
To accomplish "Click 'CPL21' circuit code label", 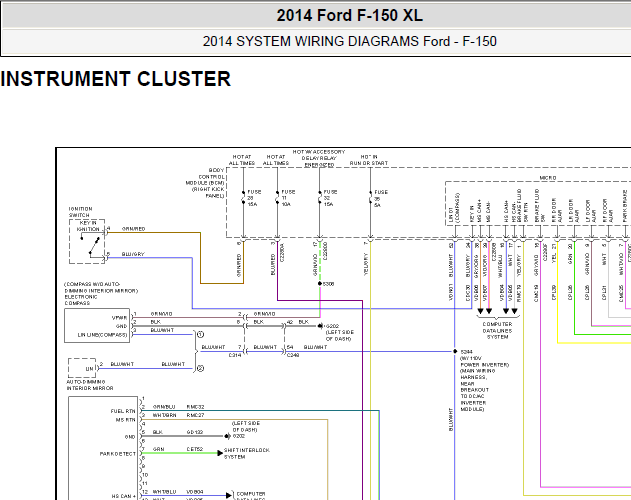I will click(604, 293).
